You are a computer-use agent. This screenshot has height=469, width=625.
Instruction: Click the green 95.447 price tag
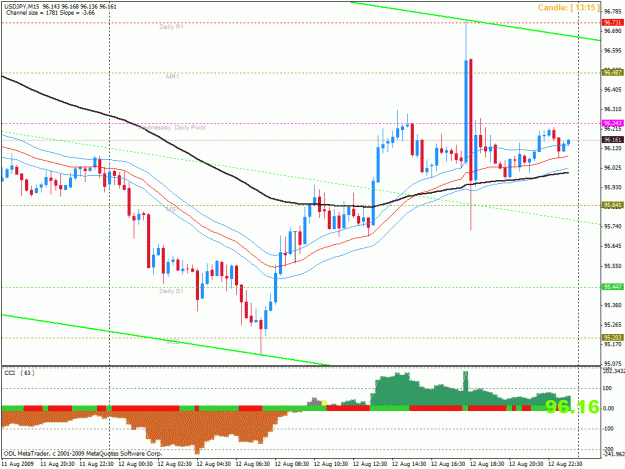613,287
